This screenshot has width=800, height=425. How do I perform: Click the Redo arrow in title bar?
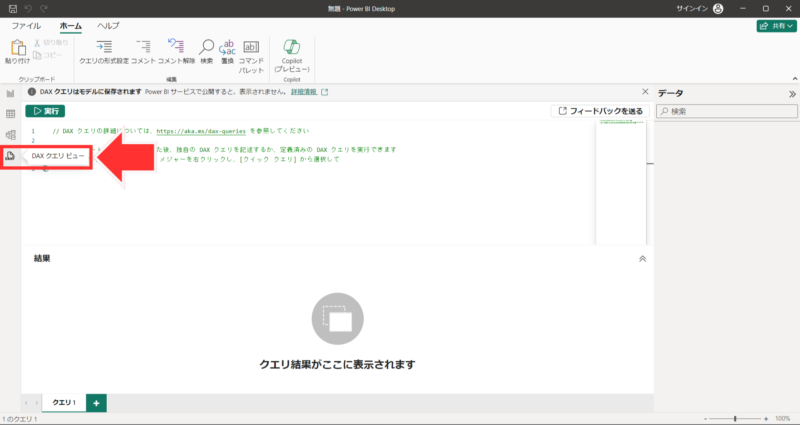pyautogui.click(x=44, y=9)
